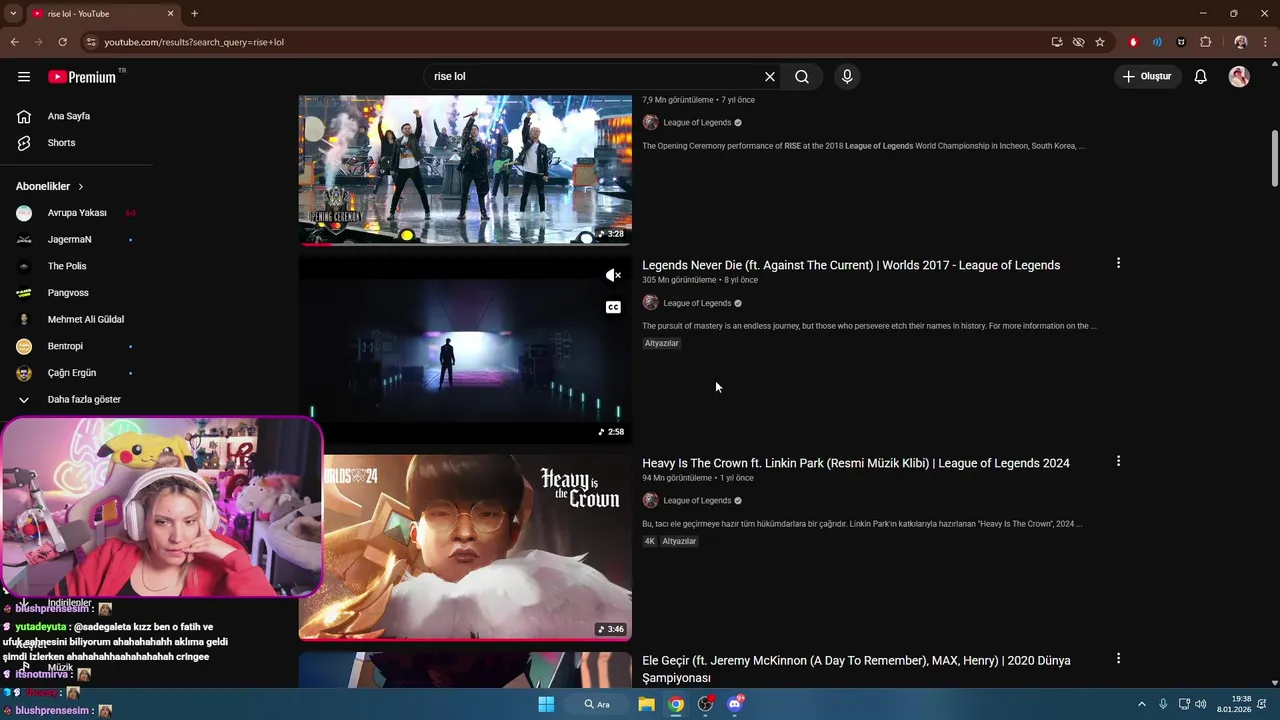Viewport: 1280px width, 720px height.
Task: Reload the page
Action: tap(62, 42)
